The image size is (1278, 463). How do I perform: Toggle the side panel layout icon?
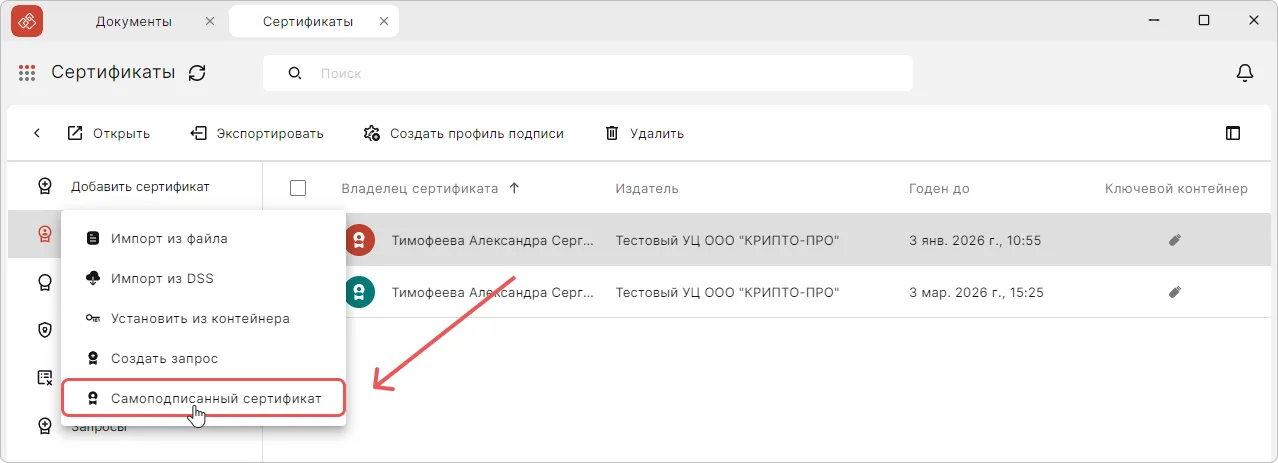(1233, 133)
